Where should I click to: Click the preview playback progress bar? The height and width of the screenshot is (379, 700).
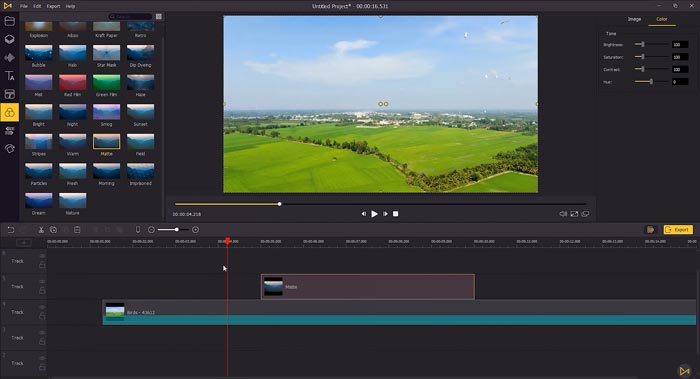(380, 204)
